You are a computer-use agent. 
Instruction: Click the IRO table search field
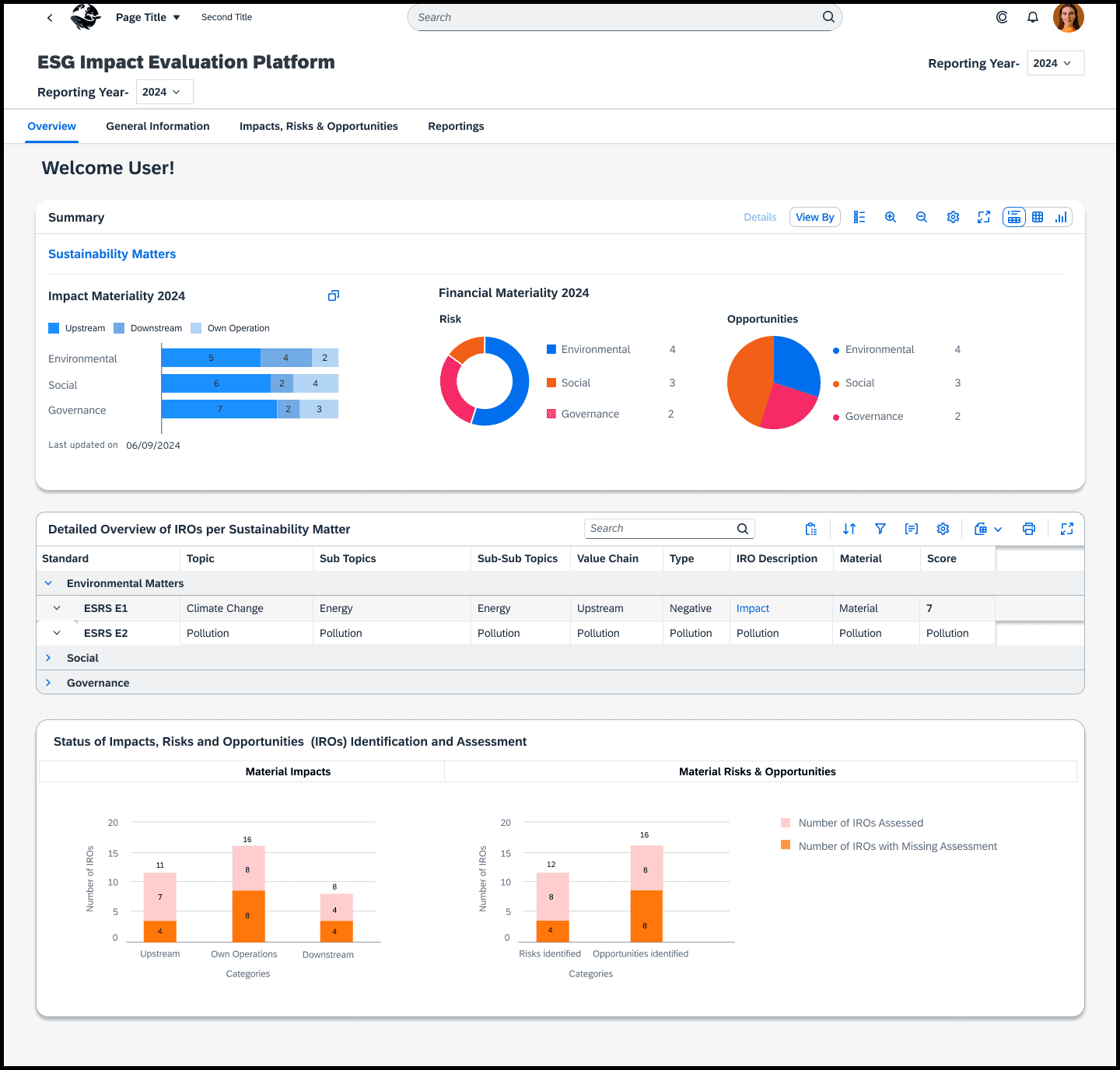click(669, 529)
